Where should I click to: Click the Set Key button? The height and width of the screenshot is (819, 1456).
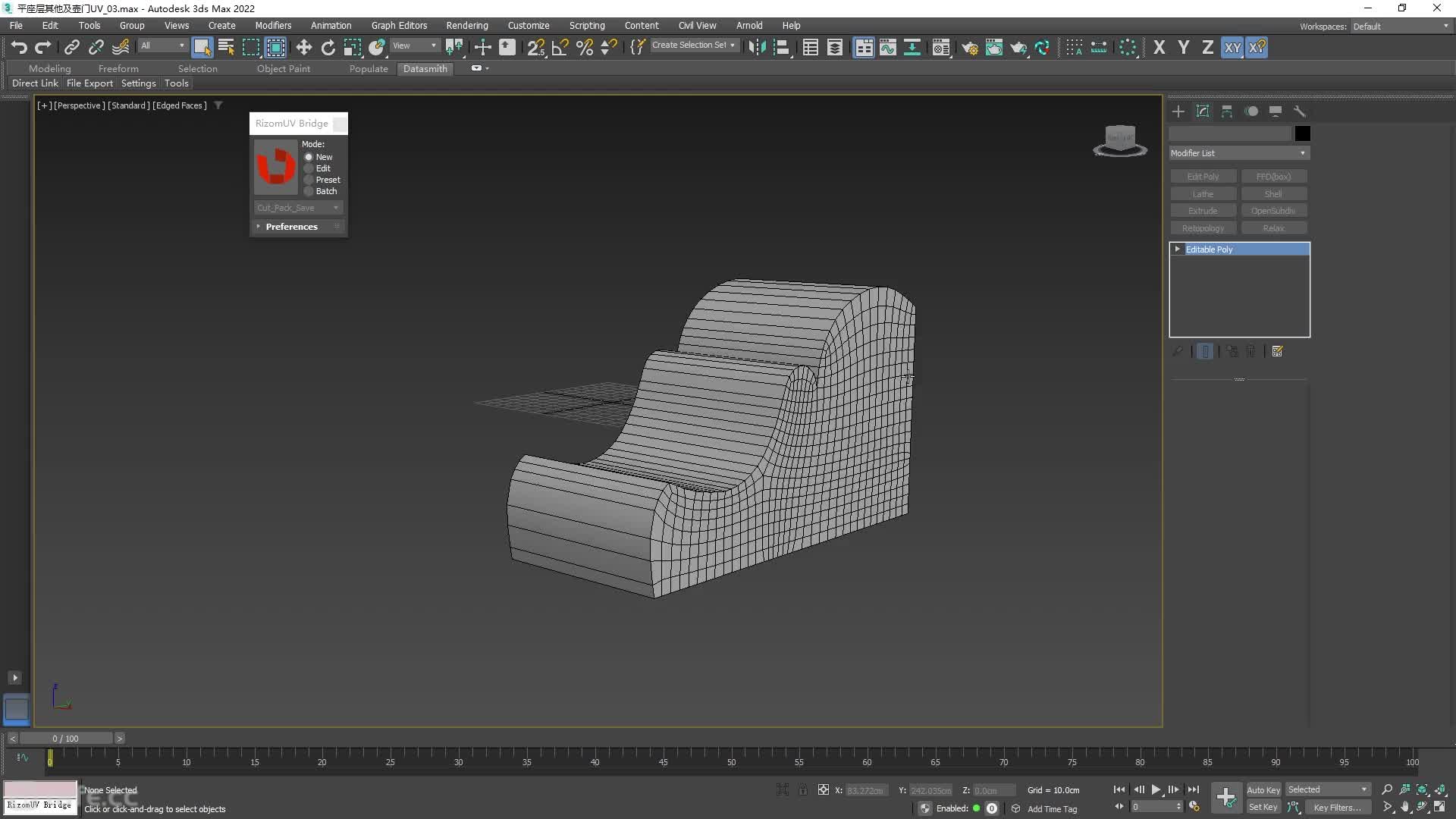click(1263, 807)
